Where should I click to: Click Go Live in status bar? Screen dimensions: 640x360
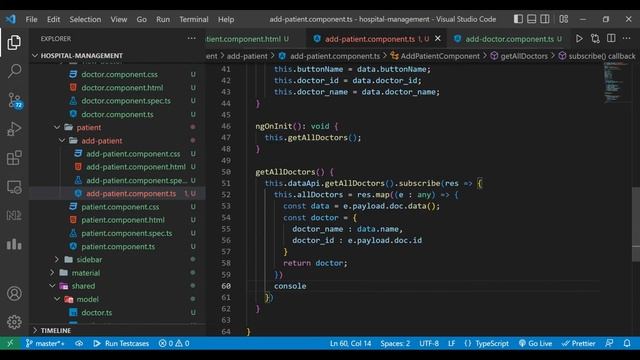tap(535, 343)
